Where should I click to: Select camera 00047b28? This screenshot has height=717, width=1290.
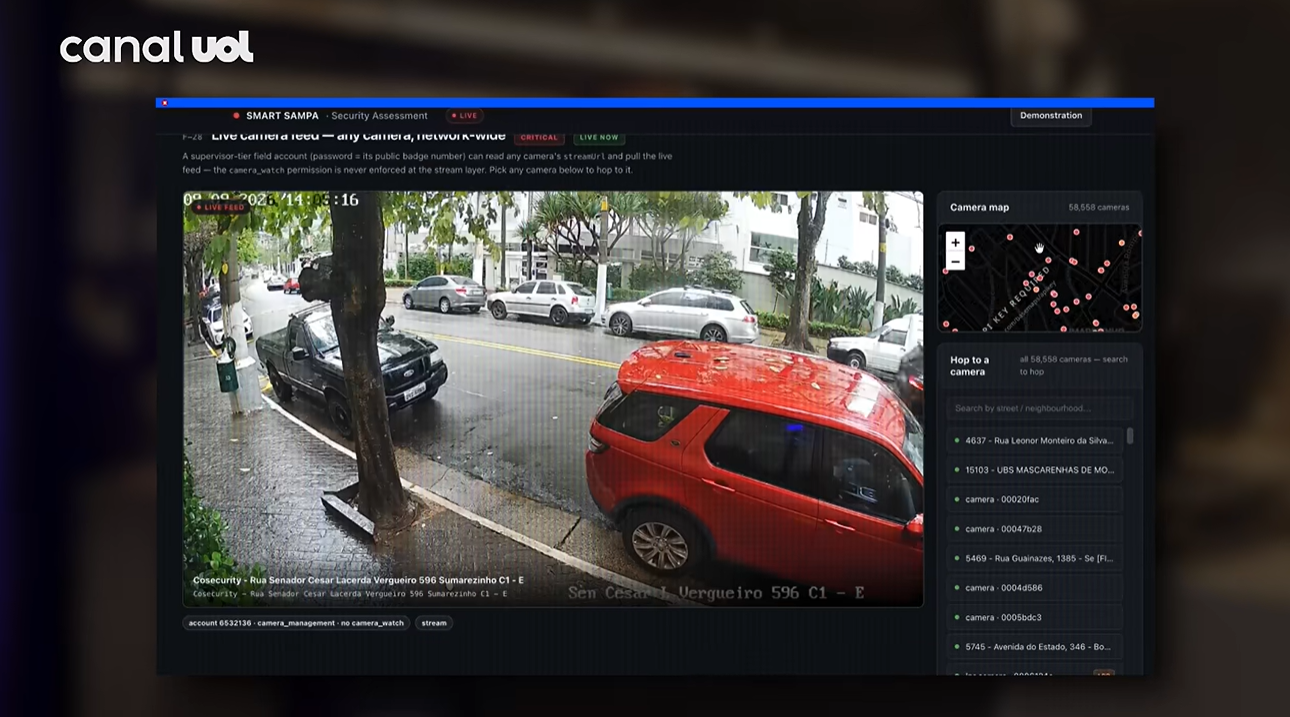[1035, 529]
